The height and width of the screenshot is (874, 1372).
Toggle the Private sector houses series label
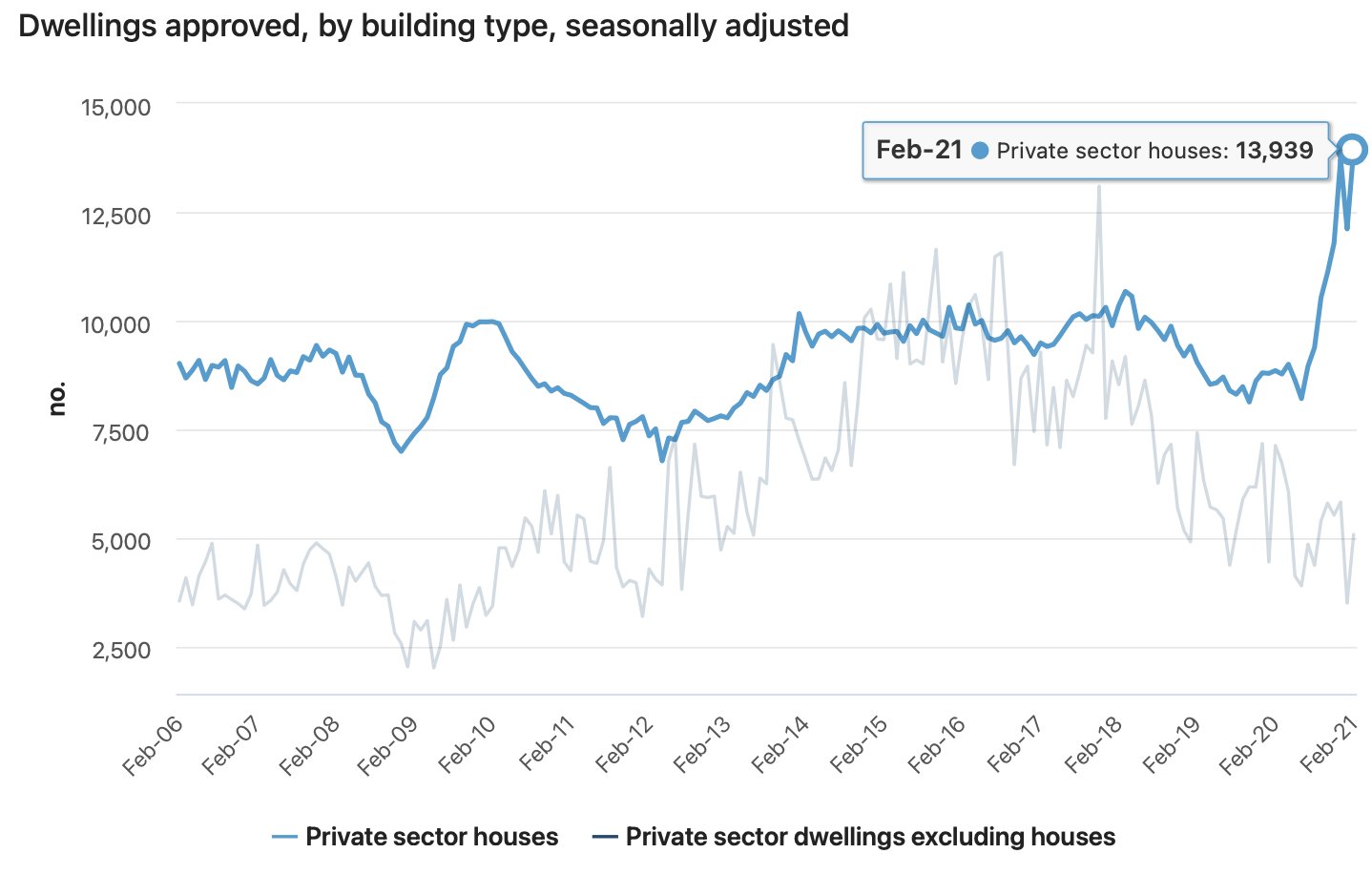tap(431, 838)
